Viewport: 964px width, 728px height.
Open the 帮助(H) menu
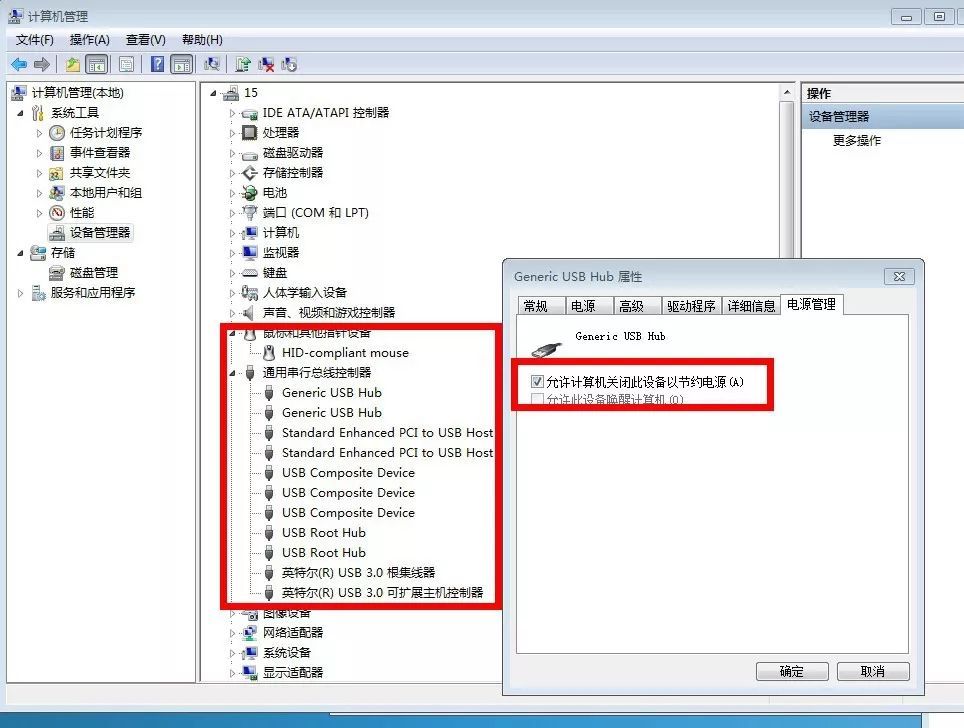202,40
